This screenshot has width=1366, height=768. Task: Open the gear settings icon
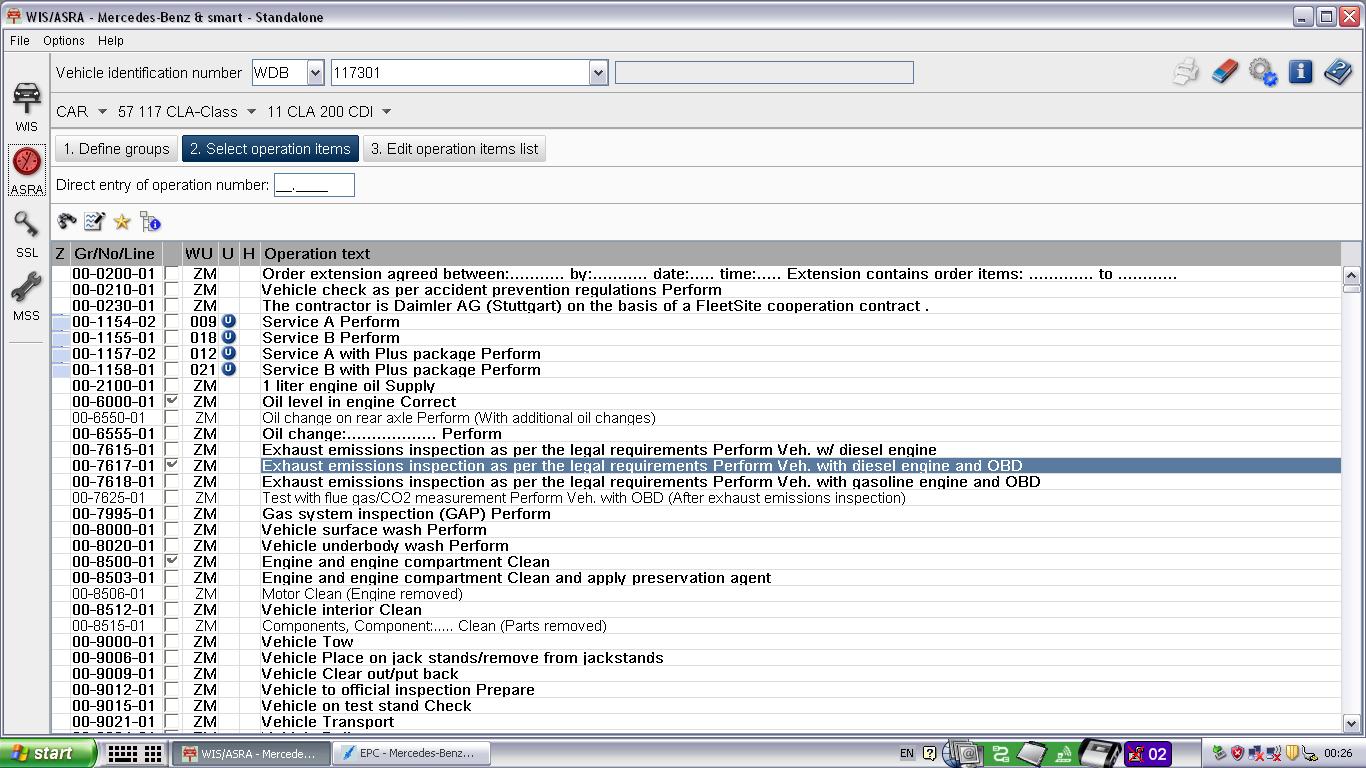point(1262,72)
